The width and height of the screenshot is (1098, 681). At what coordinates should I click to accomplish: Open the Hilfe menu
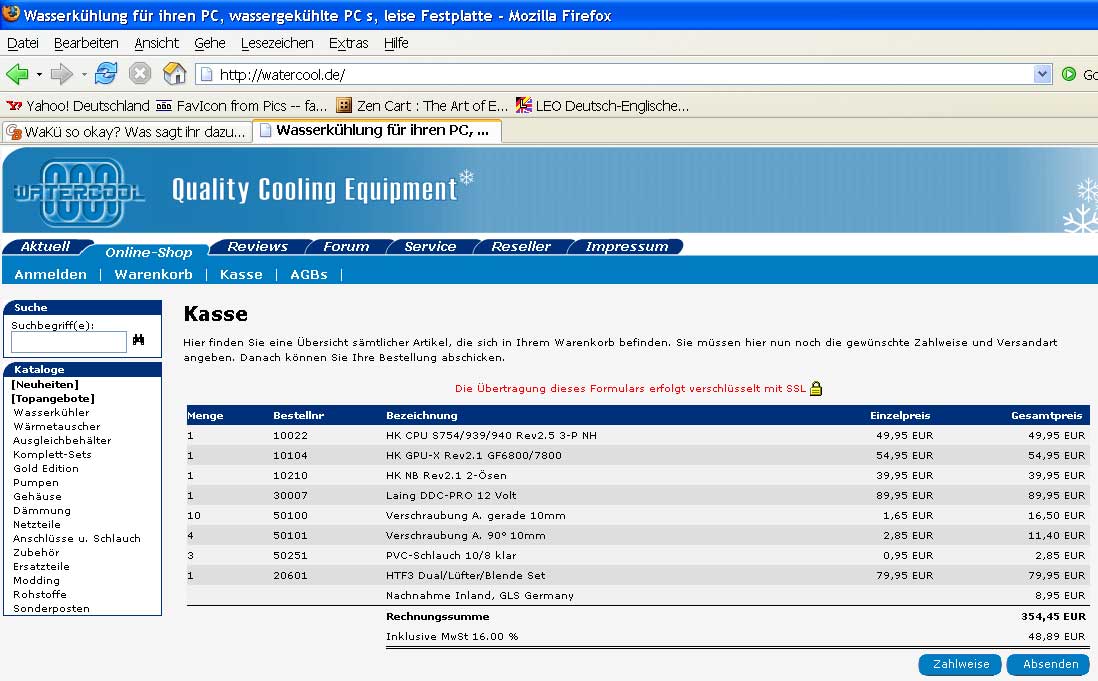pos(396,43)
